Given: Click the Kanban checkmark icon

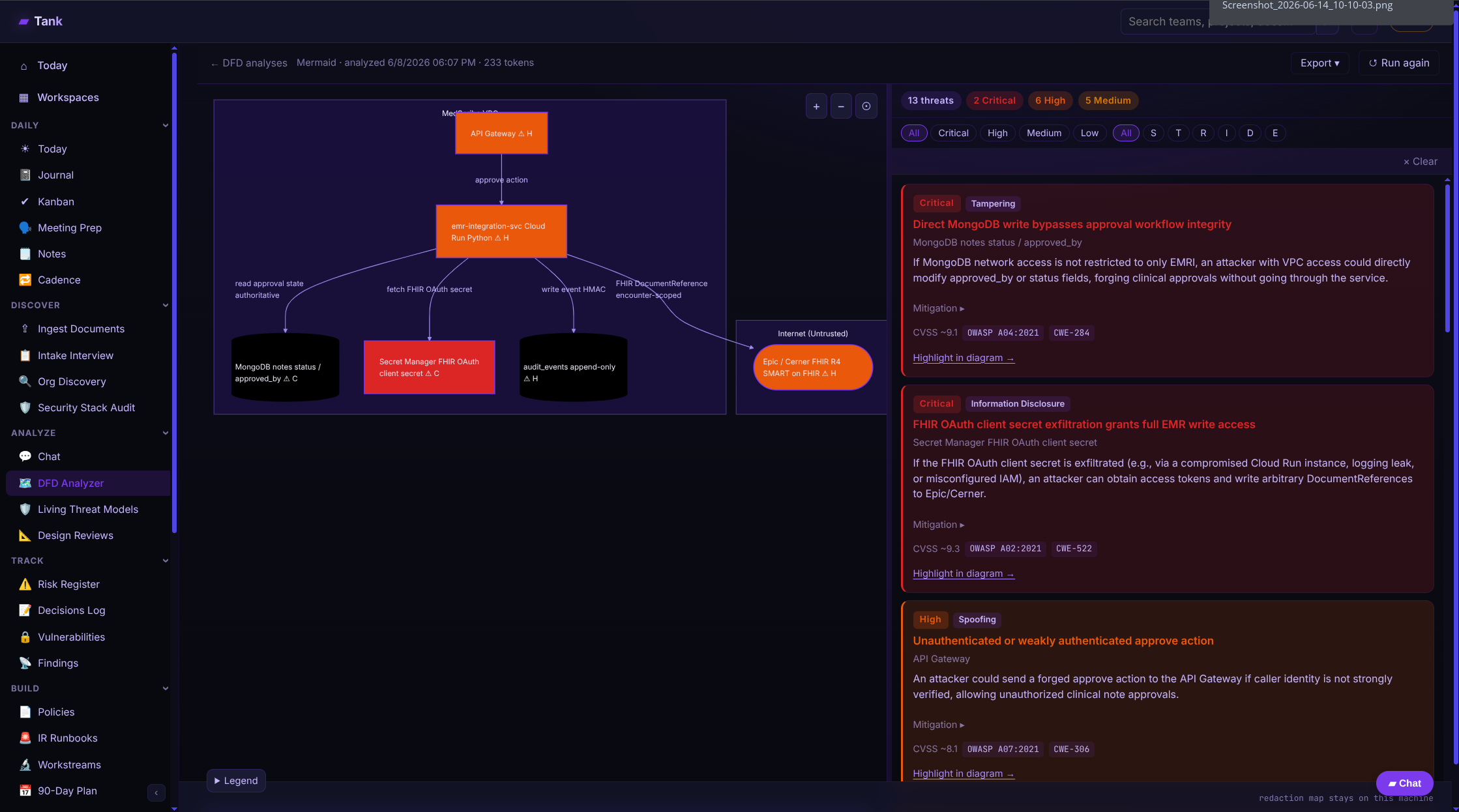Looking at the screenshot, I should (25, 201).
